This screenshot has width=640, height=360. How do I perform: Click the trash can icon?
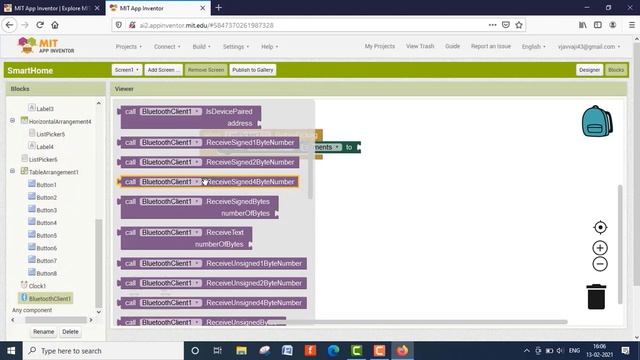tap(596, 297)
